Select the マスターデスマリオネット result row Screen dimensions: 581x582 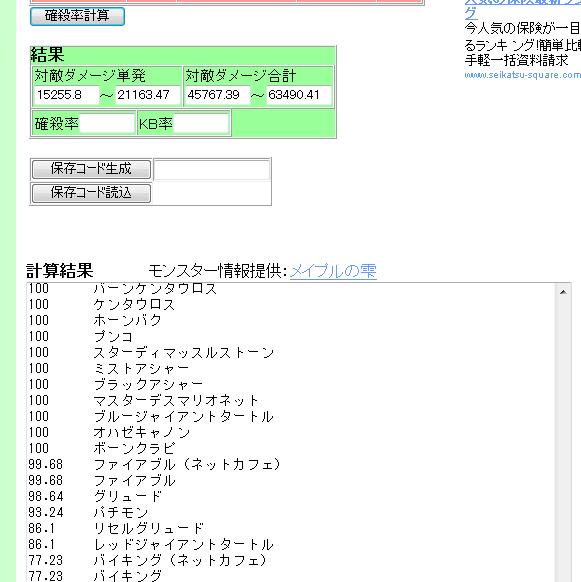coord(291,400)
